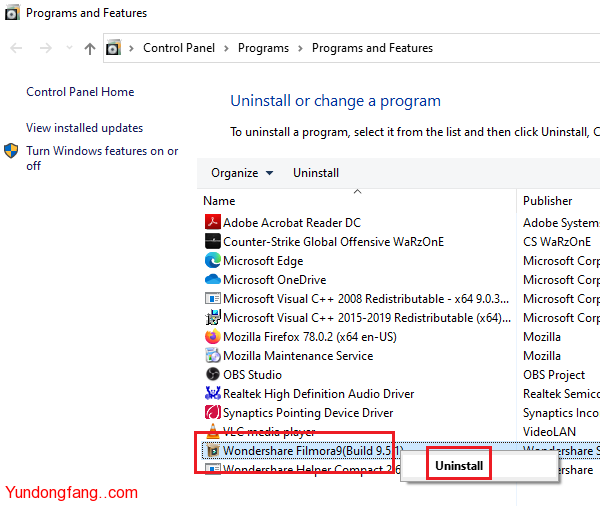Select Wondershare Filmora9 entry name

pos(312,451)
